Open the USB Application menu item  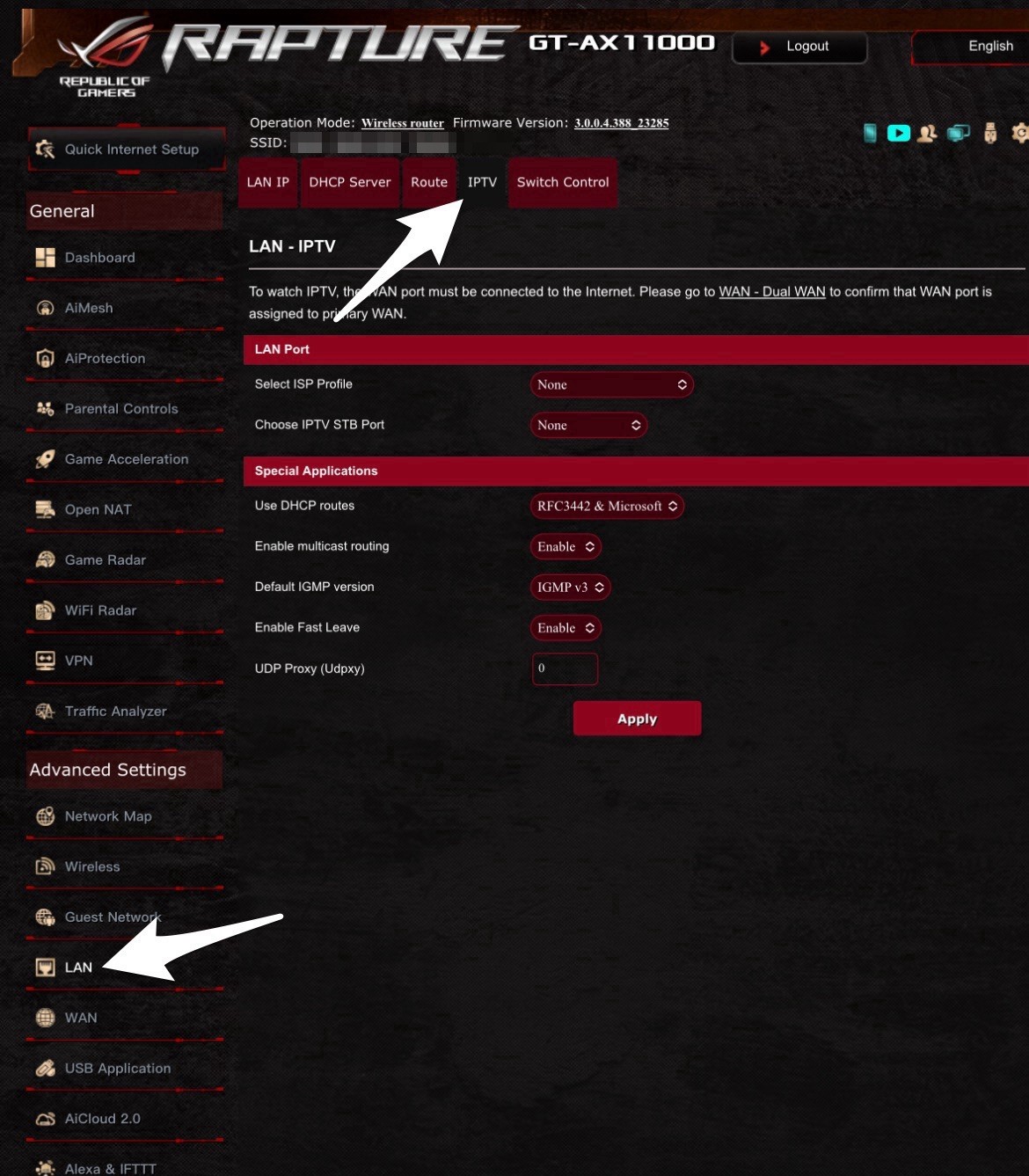[x=125, y=1069]
